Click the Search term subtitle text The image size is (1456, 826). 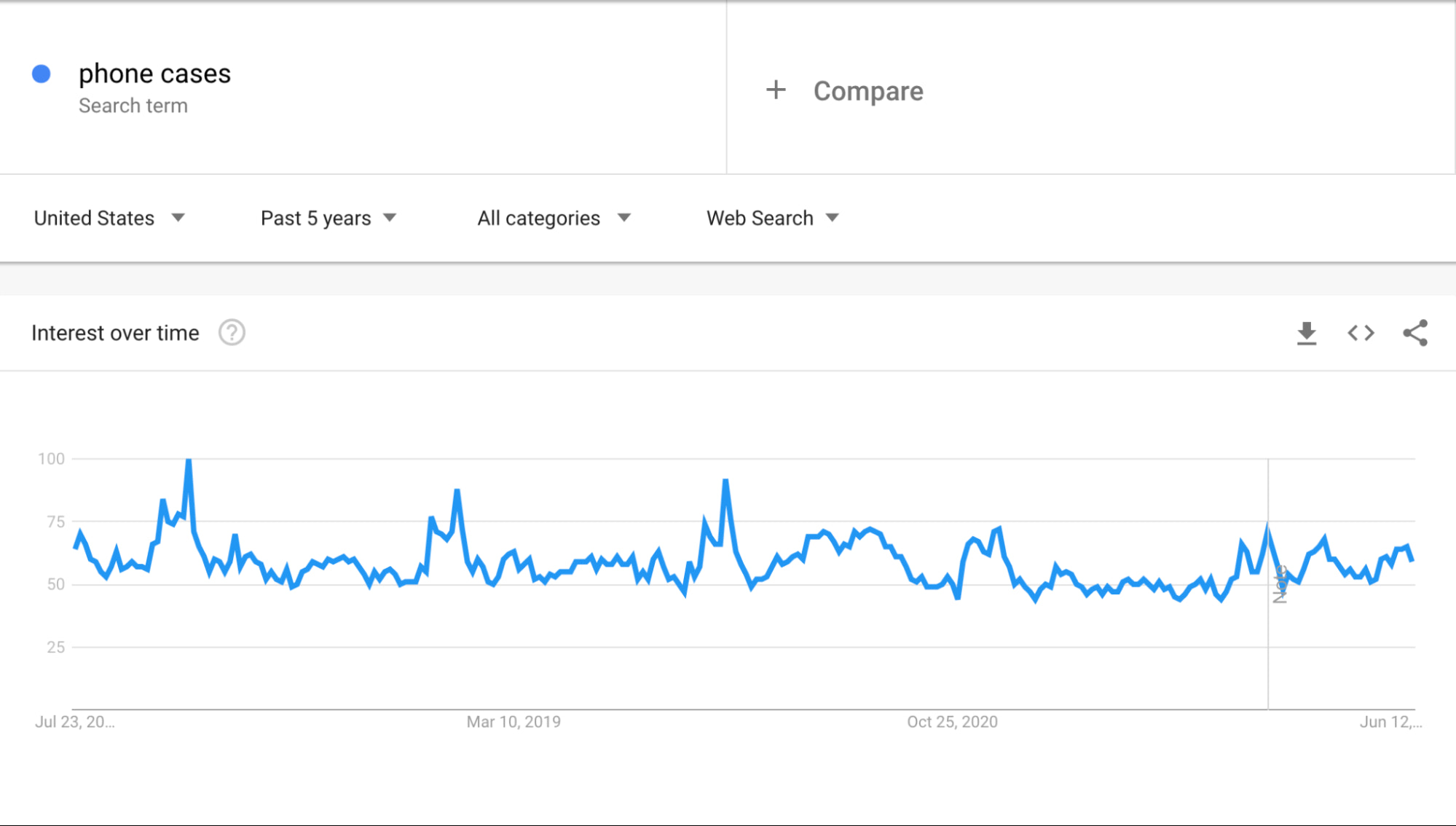133,106
